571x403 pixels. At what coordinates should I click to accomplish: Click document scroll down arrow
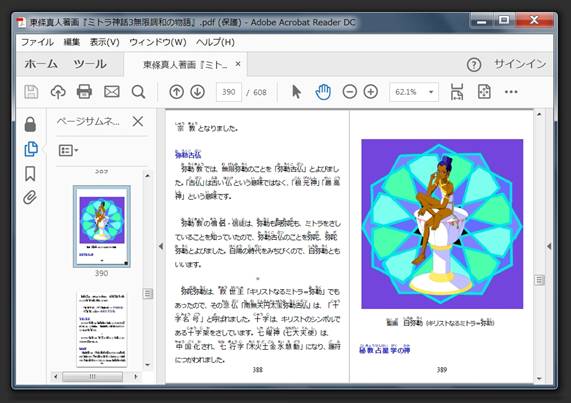pyautogui.click(x=539, y=379)
